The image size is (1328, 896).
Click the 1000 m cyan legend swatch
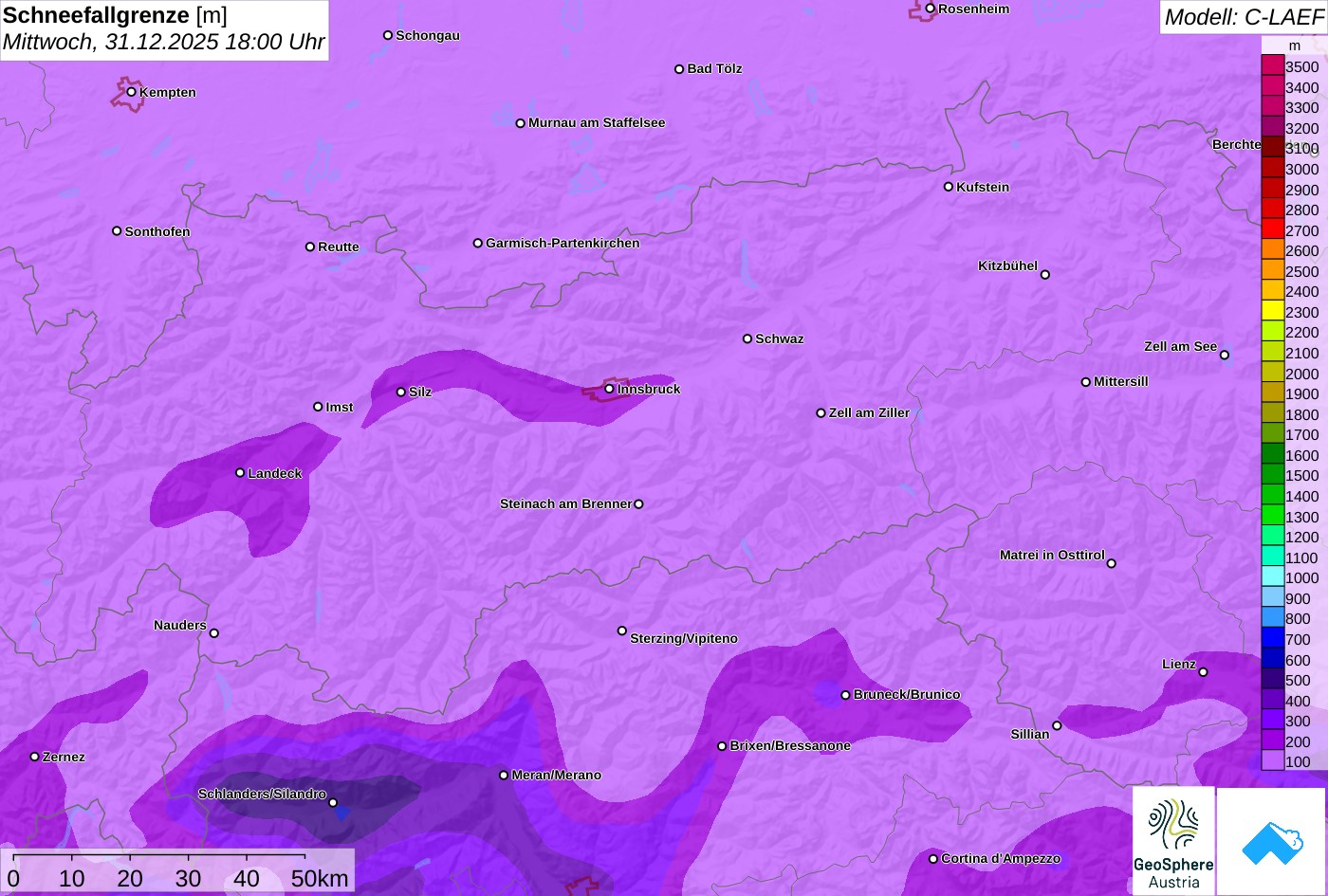point(1273,576)
